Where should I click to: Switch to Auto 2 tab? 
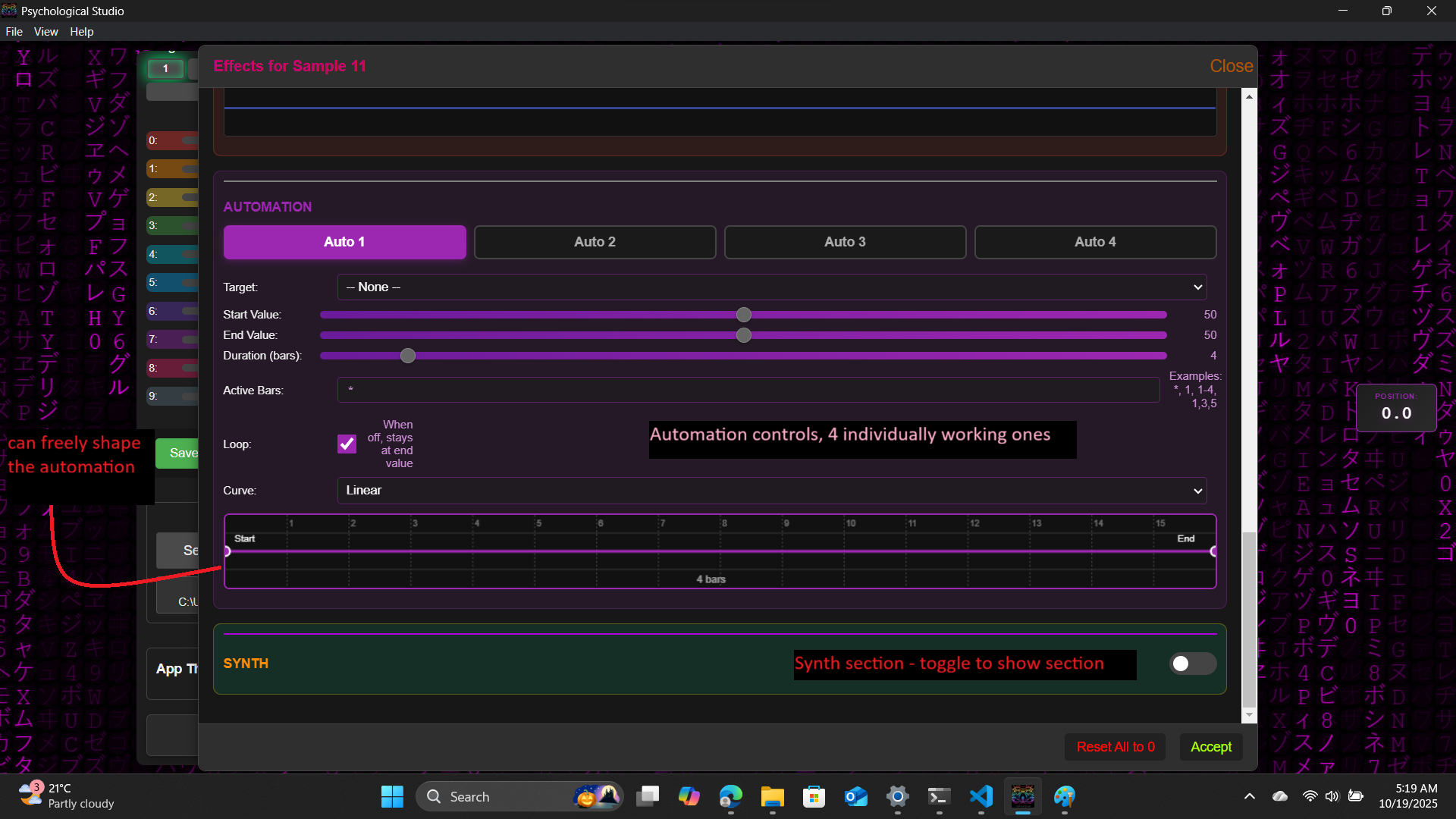click(x=595, y=242)
